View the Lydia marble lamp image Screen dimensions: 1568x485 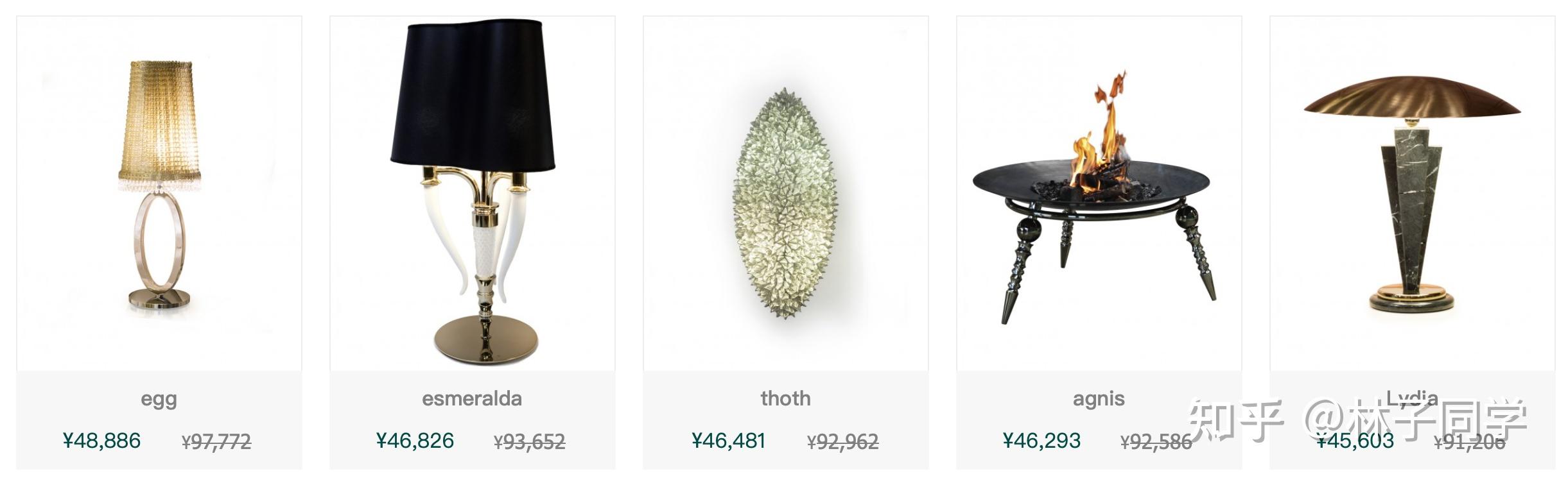[x=1412, y=192]
